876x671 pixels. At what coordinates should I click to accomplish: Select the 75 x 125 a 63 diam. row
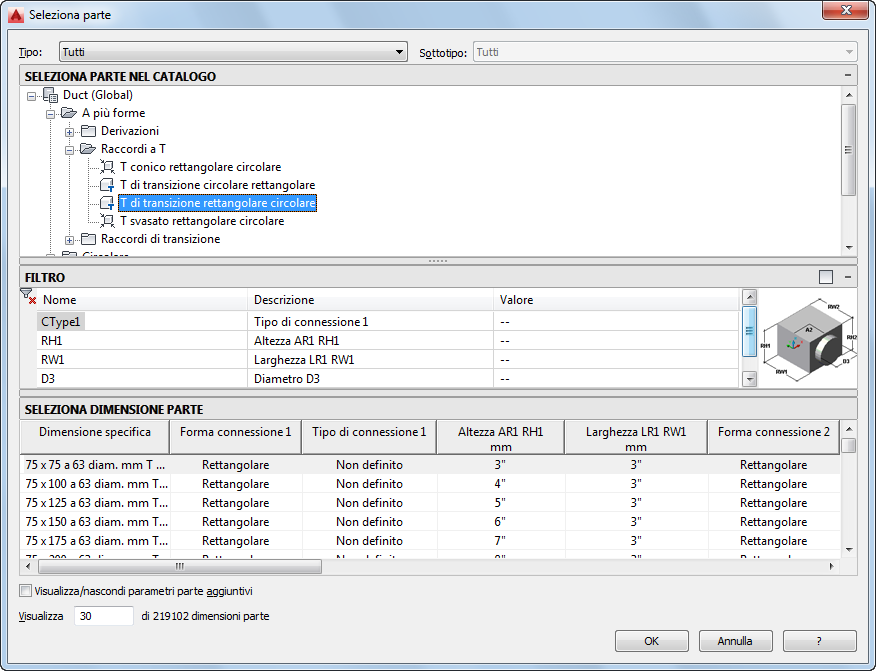point(430,503)
